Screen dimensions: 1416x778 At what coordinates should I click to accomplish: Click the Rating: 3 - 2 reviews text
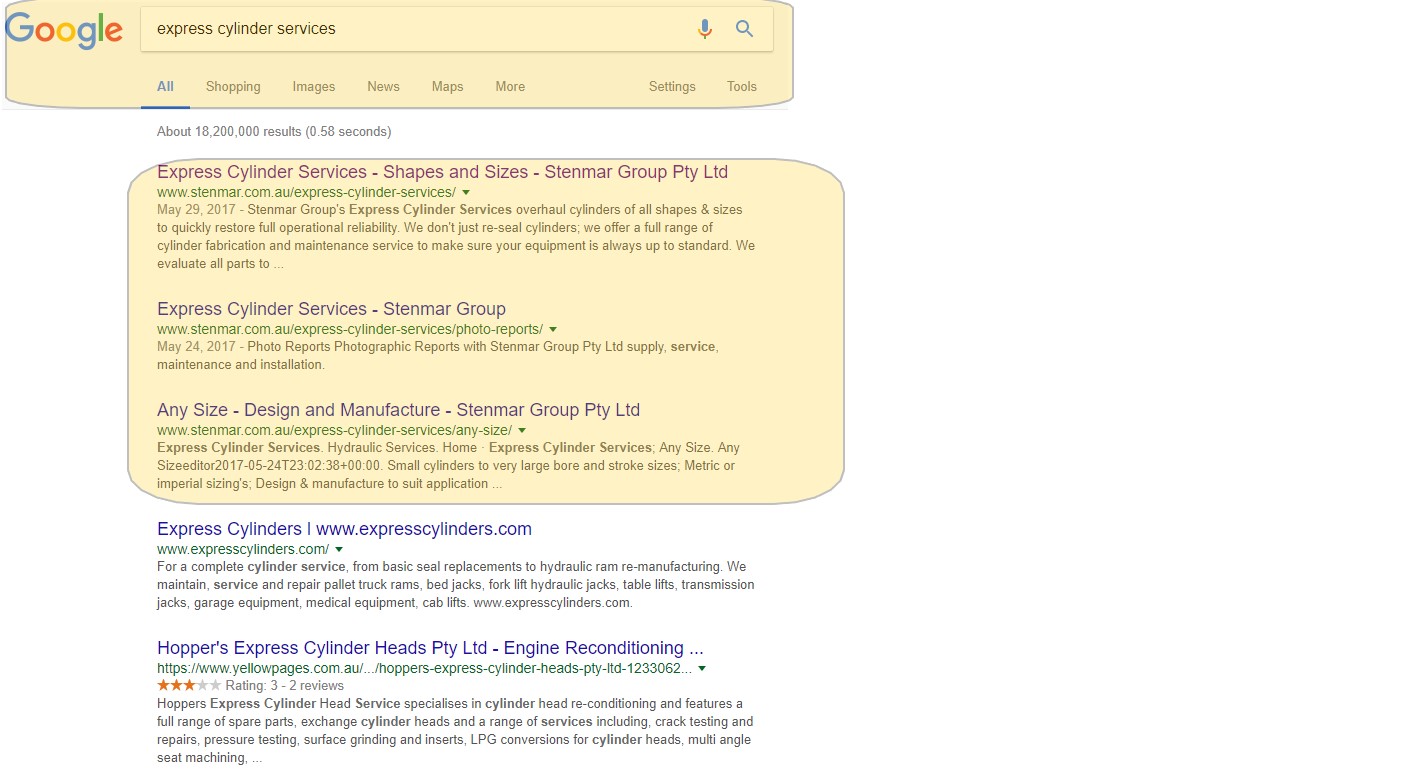click(x=285, y=686)
